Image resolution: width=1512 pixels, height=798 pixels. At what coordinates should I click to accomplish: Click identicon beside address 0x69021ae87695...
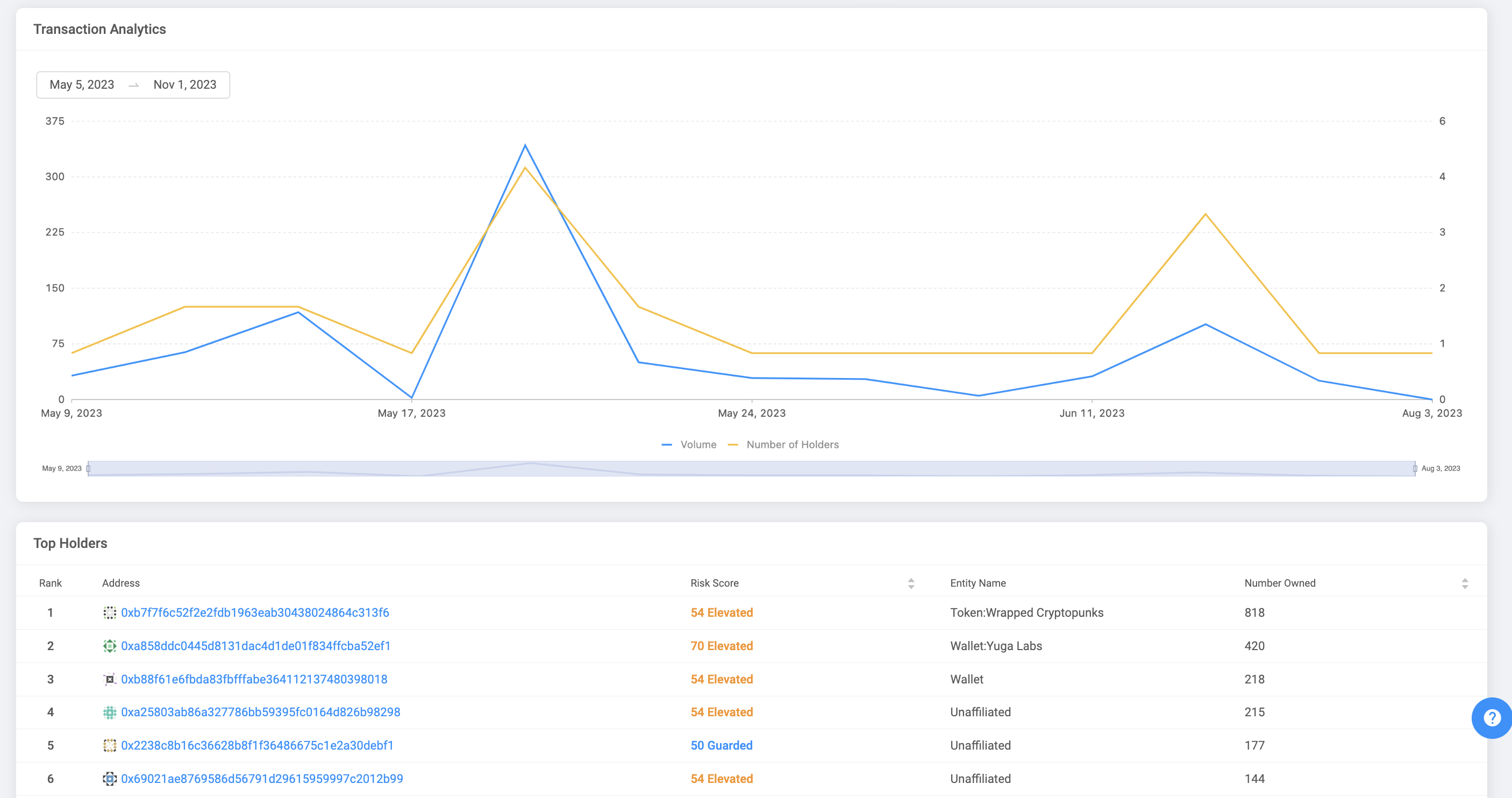tap(110, 779)
